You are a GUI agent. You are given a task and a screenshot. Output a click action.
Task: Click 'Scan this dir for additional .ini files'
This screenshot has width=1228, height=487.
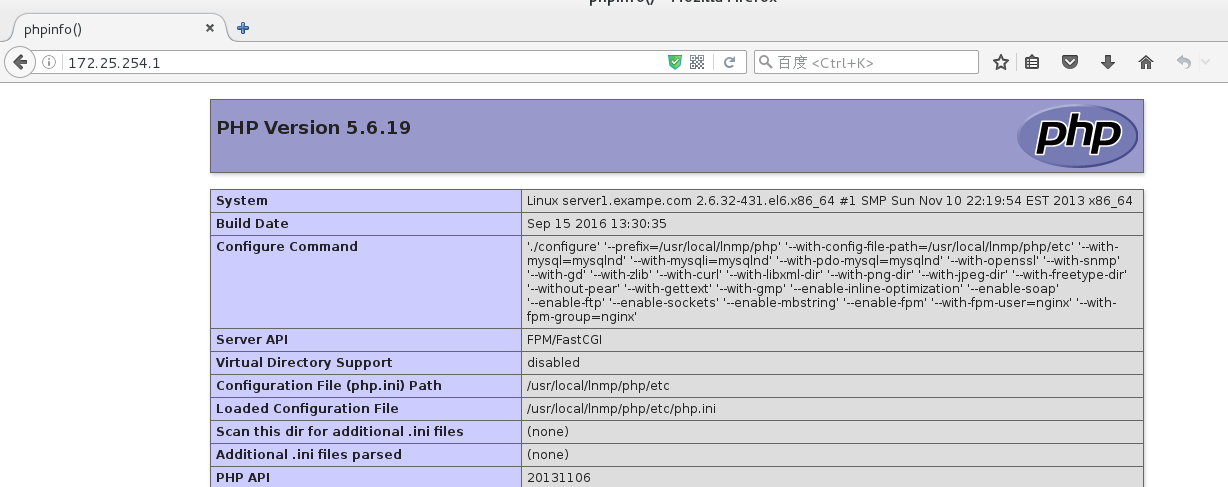pos(340,432)
